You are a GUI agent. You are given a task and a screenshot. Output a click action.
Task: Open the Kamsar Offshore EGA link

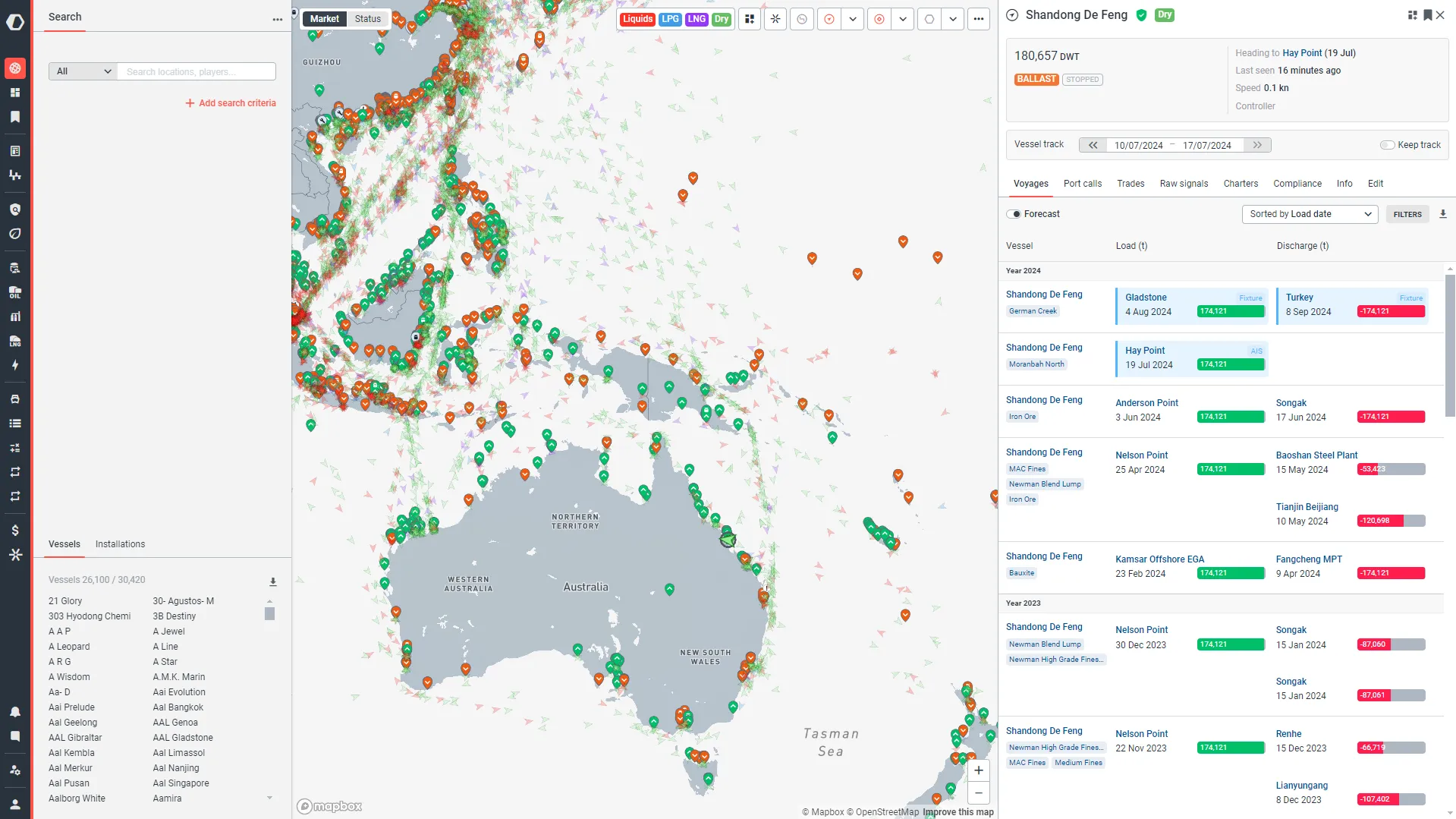click(x=1159, y=559)
